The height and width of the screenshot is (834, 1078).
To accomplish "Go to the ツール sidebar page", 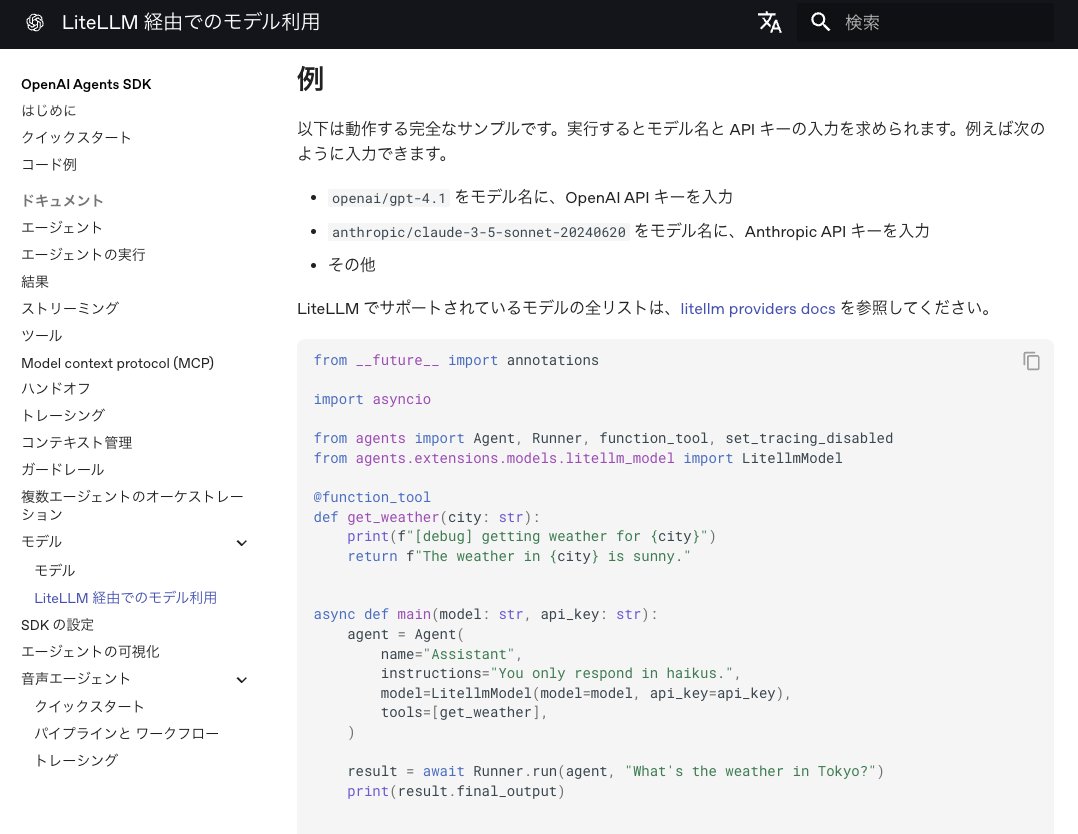I will click(42, 336).
